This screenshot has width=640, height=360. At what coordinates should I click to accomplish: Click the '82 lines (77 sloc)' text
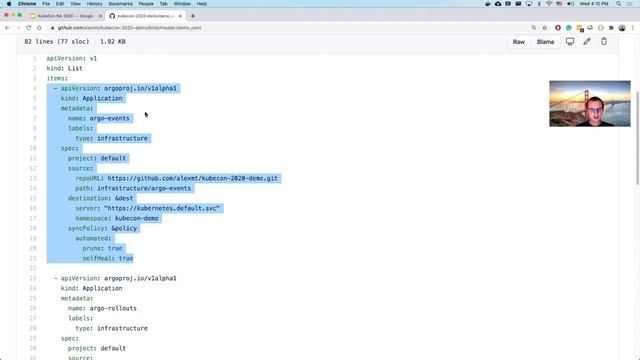(x=57, y=42)
